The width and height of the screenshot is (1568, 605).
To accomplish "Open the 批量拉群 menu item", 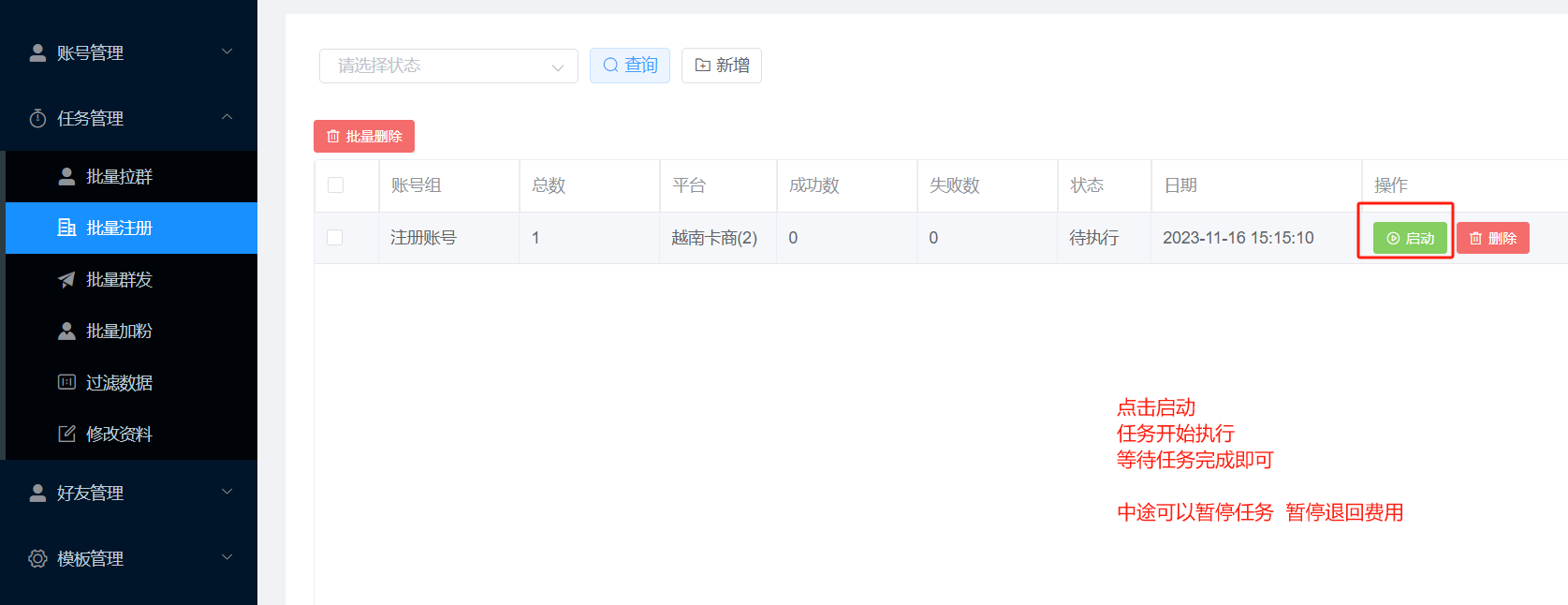I will coord(119,177).
